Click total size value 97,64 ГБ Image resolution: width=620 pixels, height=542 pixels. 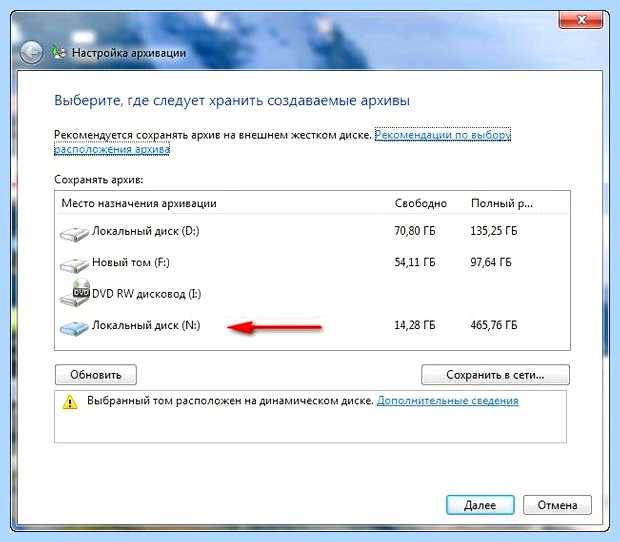point(491,262)
